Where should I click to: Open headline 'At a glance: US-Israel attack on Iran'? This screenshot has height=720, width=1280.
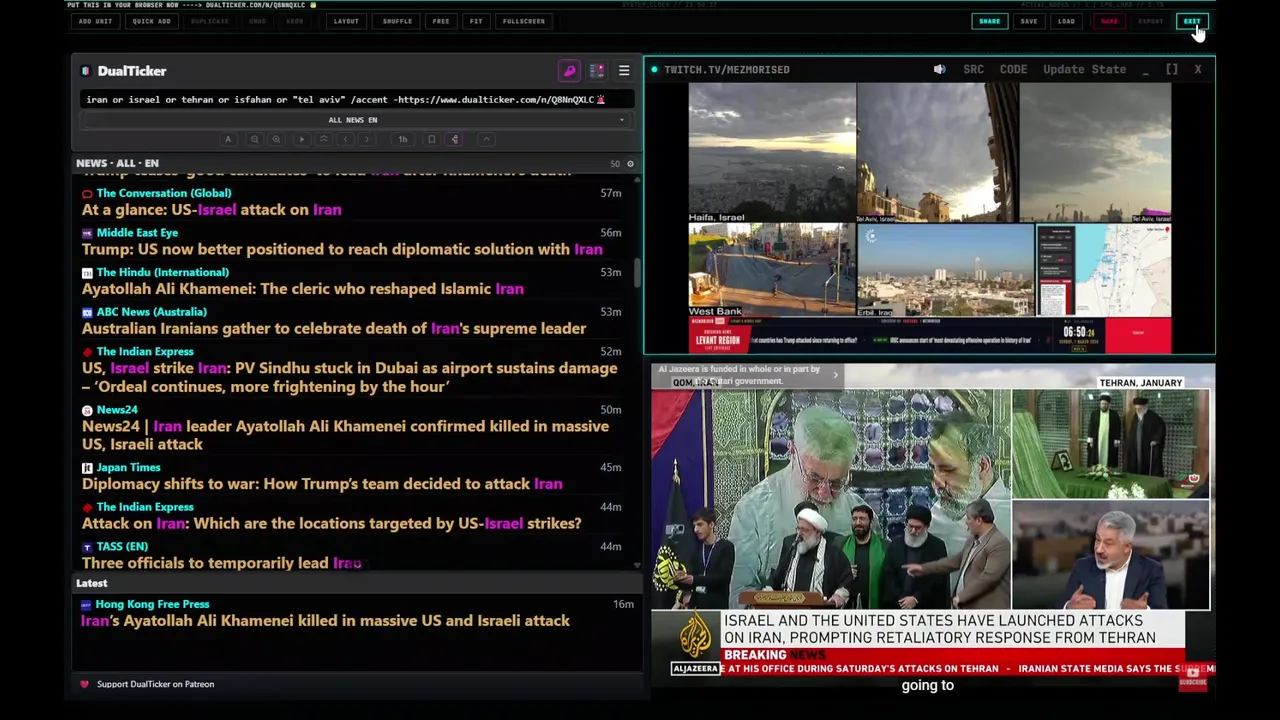pyautogui.click(x=212, y=210)
